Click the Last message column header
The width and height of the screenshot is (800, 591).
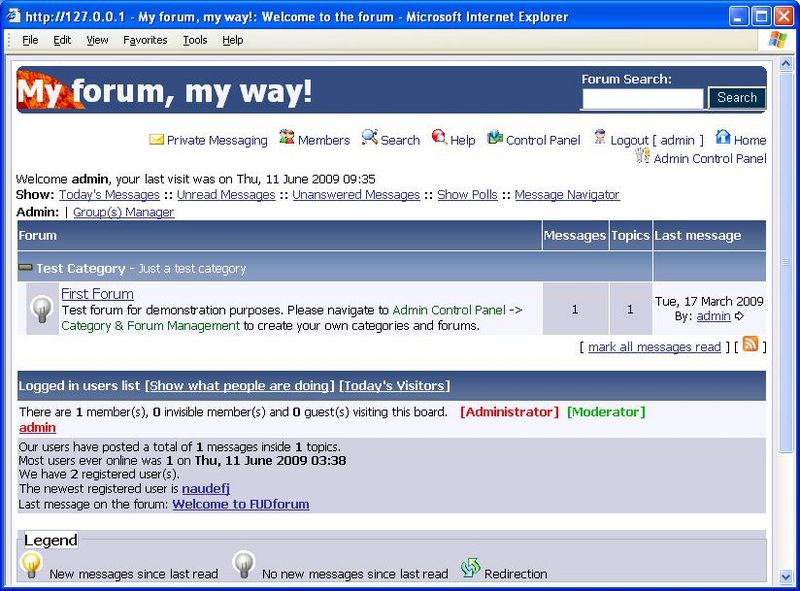click(x=709, y=235)
